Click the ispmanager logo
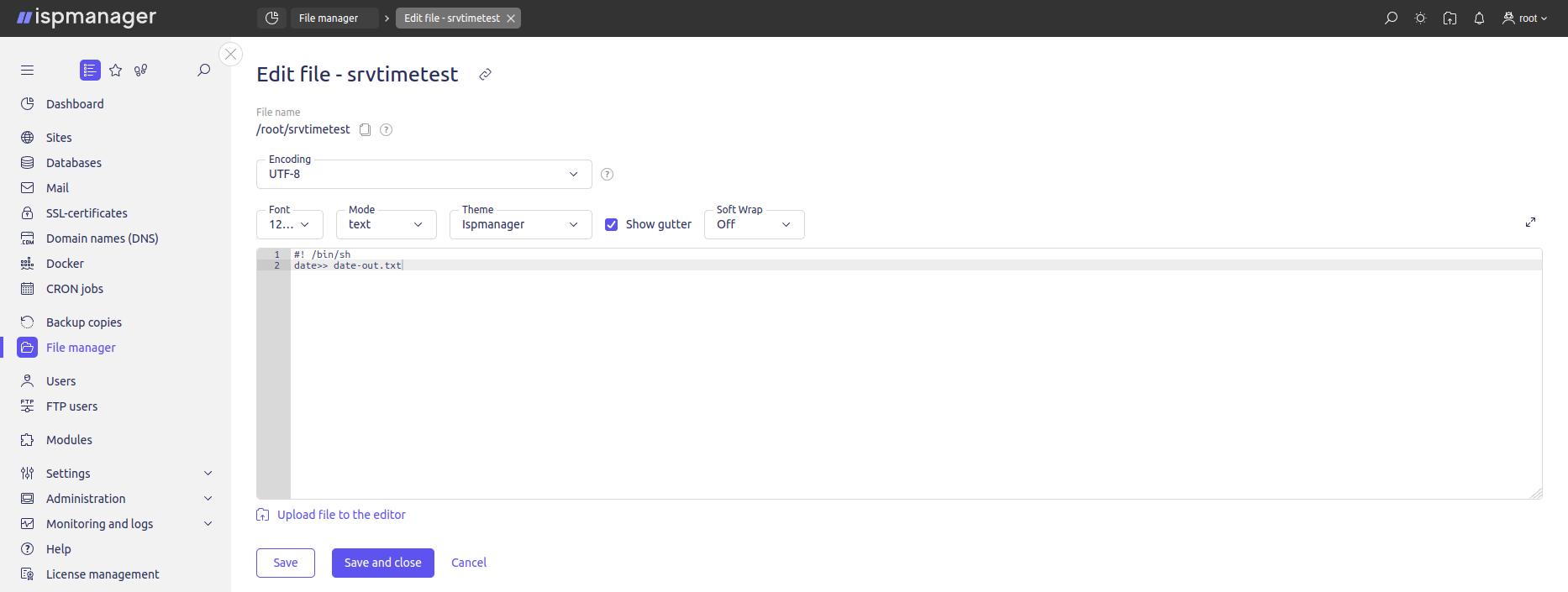This screenshot has height=592, width=1568. 87,18
